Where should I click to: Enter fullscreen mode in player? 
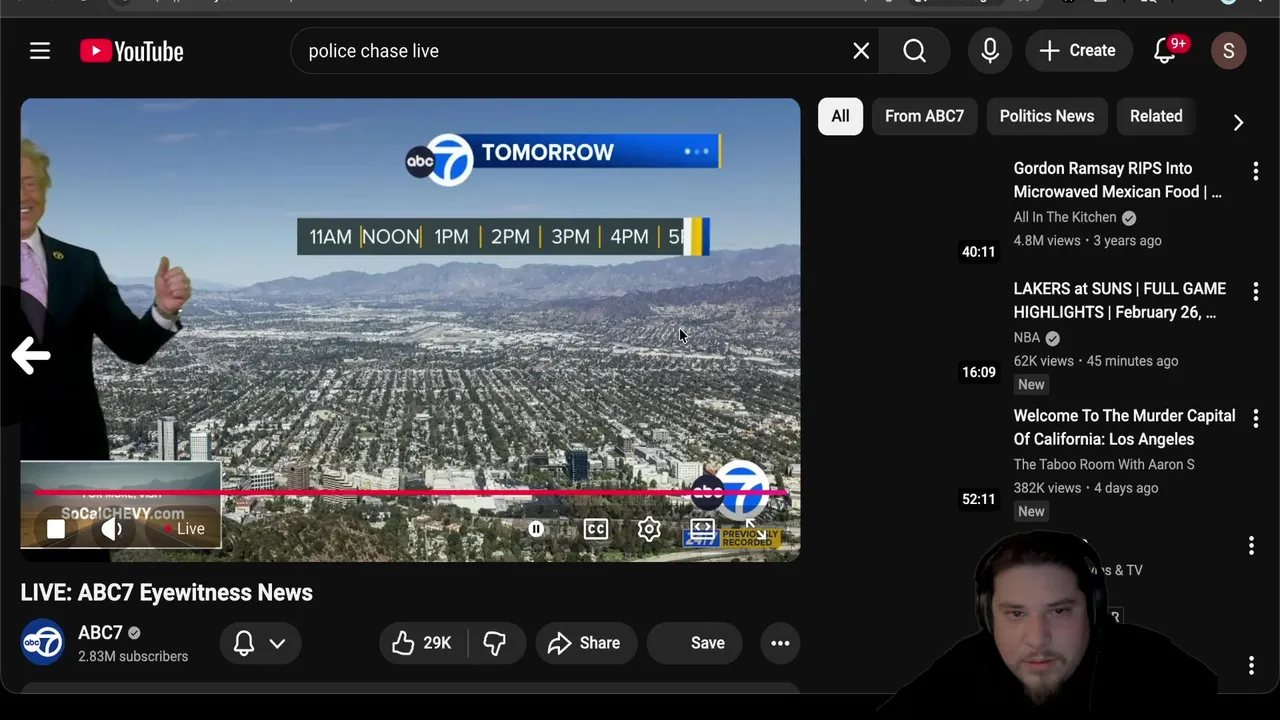(x=756, y=529)
